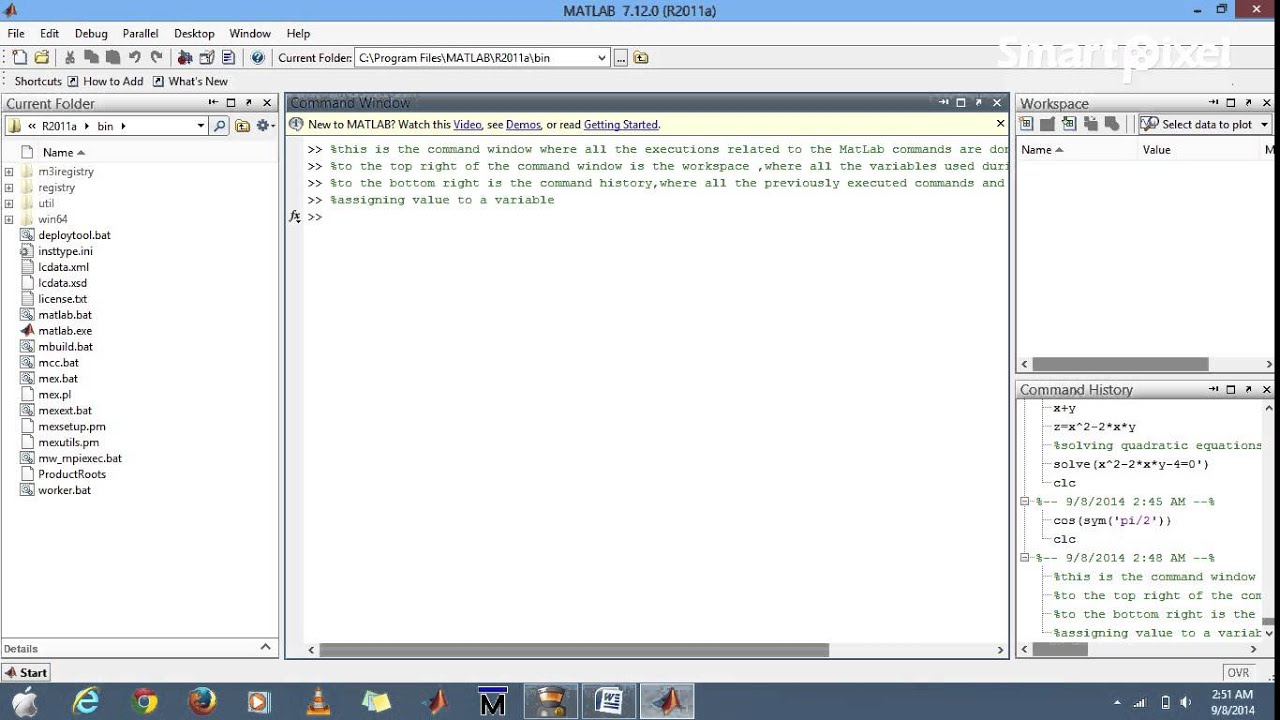The image size is (1280, 720).
Task: Open How to Add shortcut
Action: tap(105, 81)
